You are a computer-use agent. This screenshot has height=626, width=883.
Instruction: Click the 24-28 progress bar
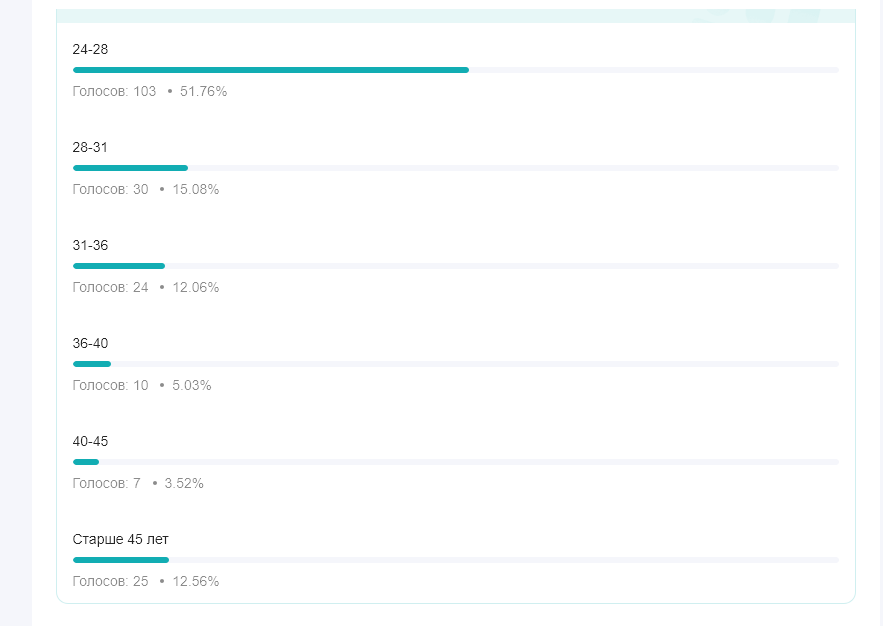[456, 70]
